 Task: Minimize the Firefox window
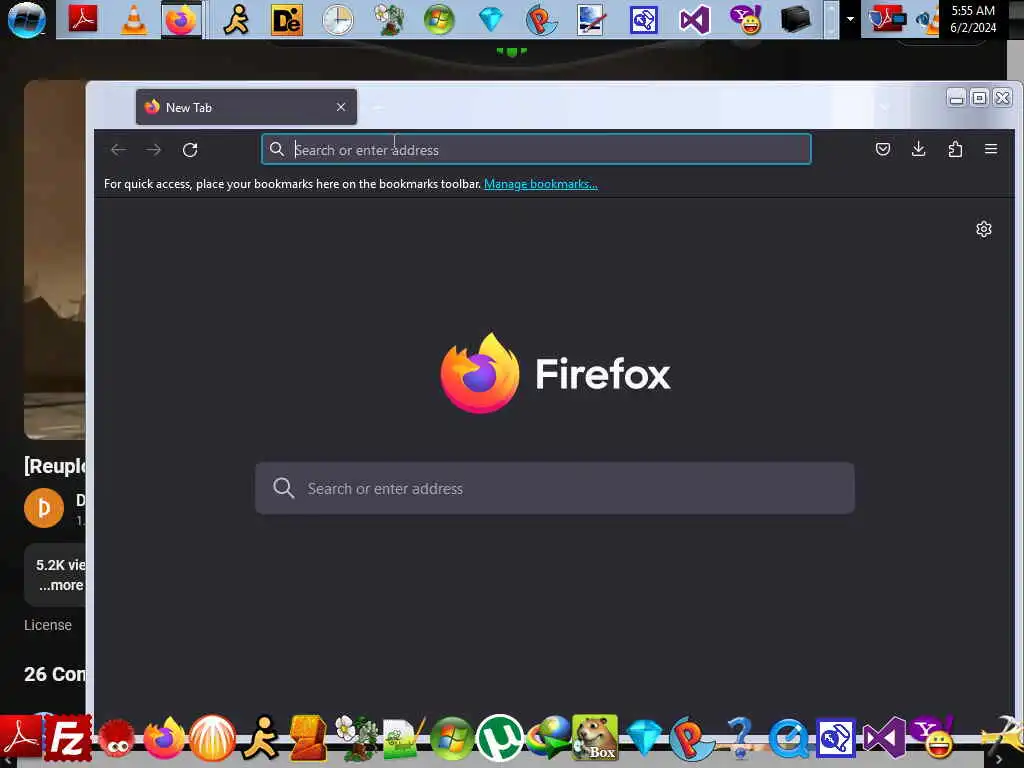pos(956,98)
